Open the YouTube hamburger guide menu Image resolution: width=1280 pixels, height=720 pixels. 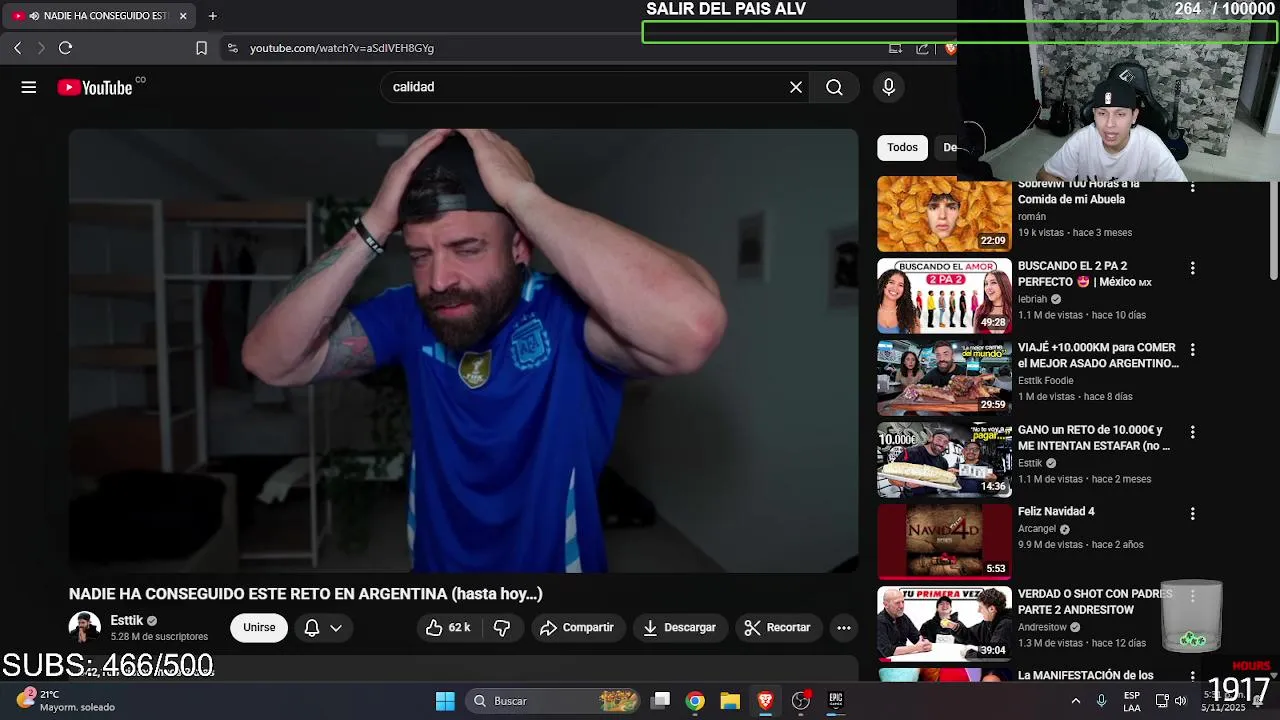click(29, 87)
